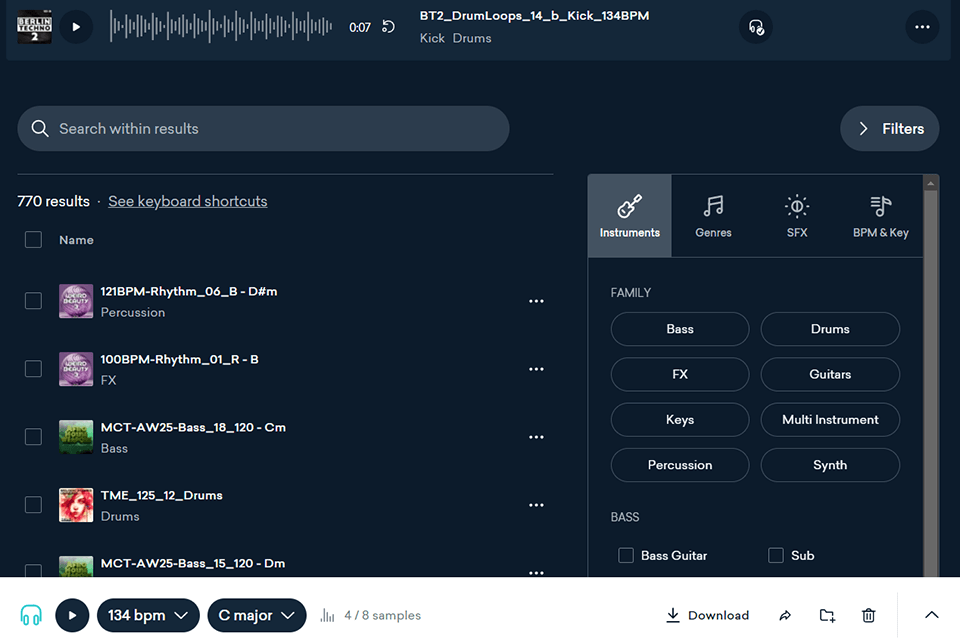Click the filter panel scrollbar track
This screenshot has width=960, height=640.
[931, 383]
